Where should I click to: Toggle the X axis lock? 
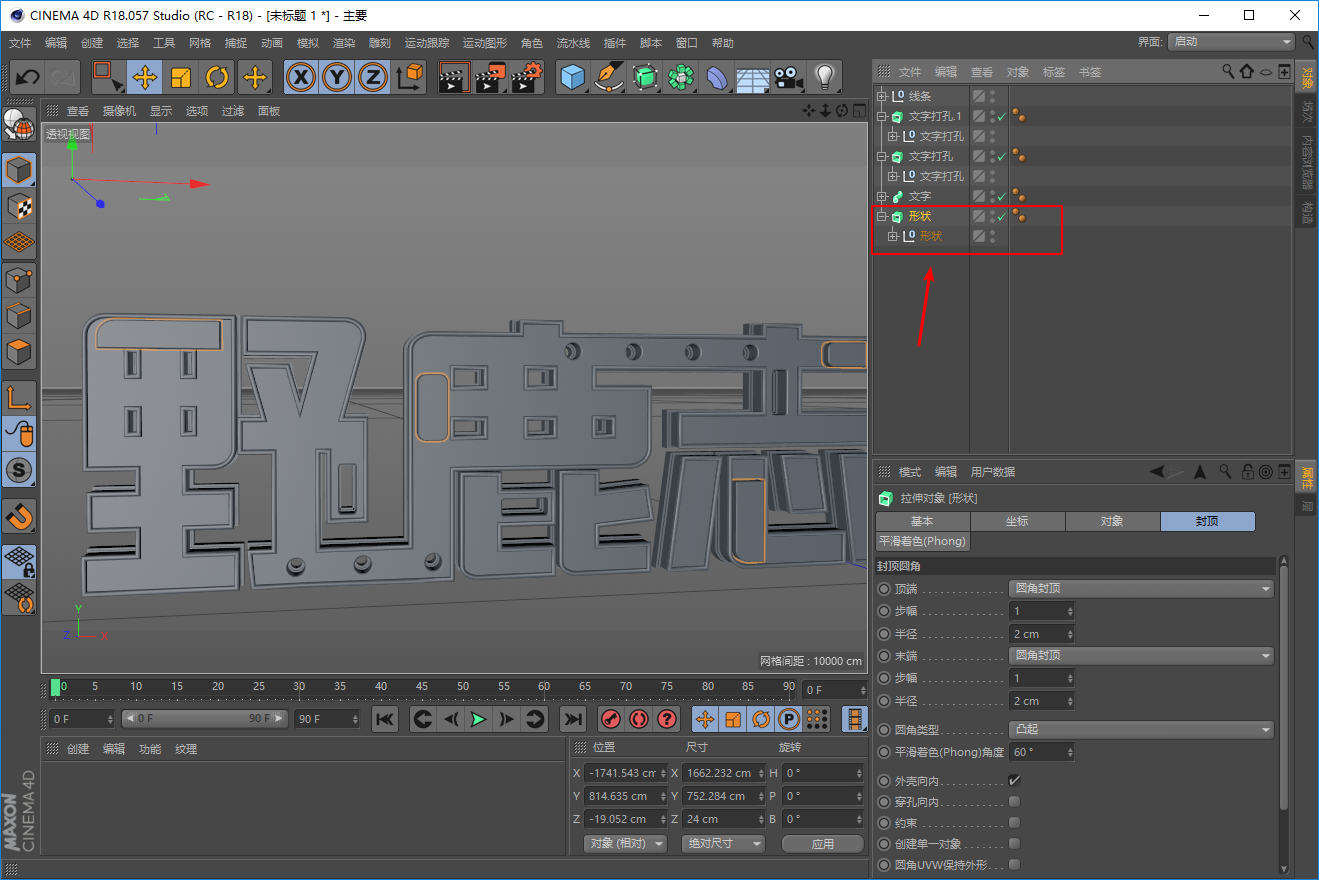(x=300, y=77)
